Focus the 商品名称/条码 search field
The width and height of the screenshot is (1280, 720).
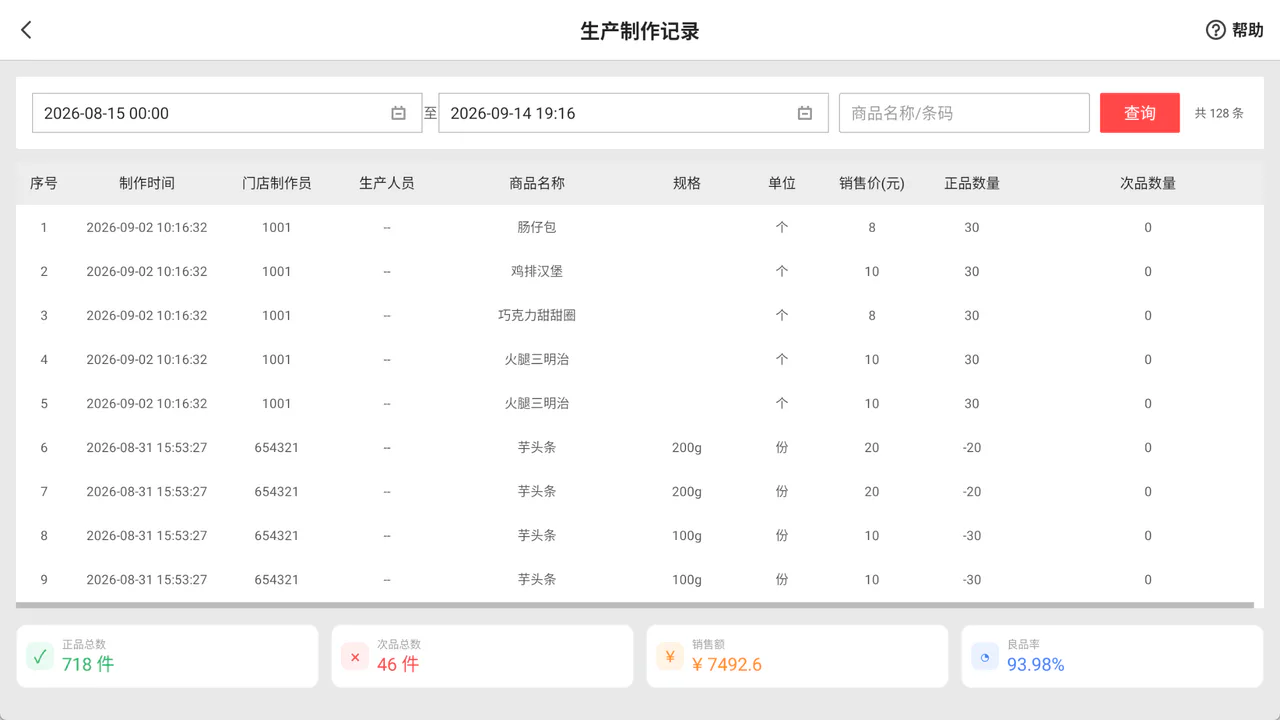click(964, 113)
